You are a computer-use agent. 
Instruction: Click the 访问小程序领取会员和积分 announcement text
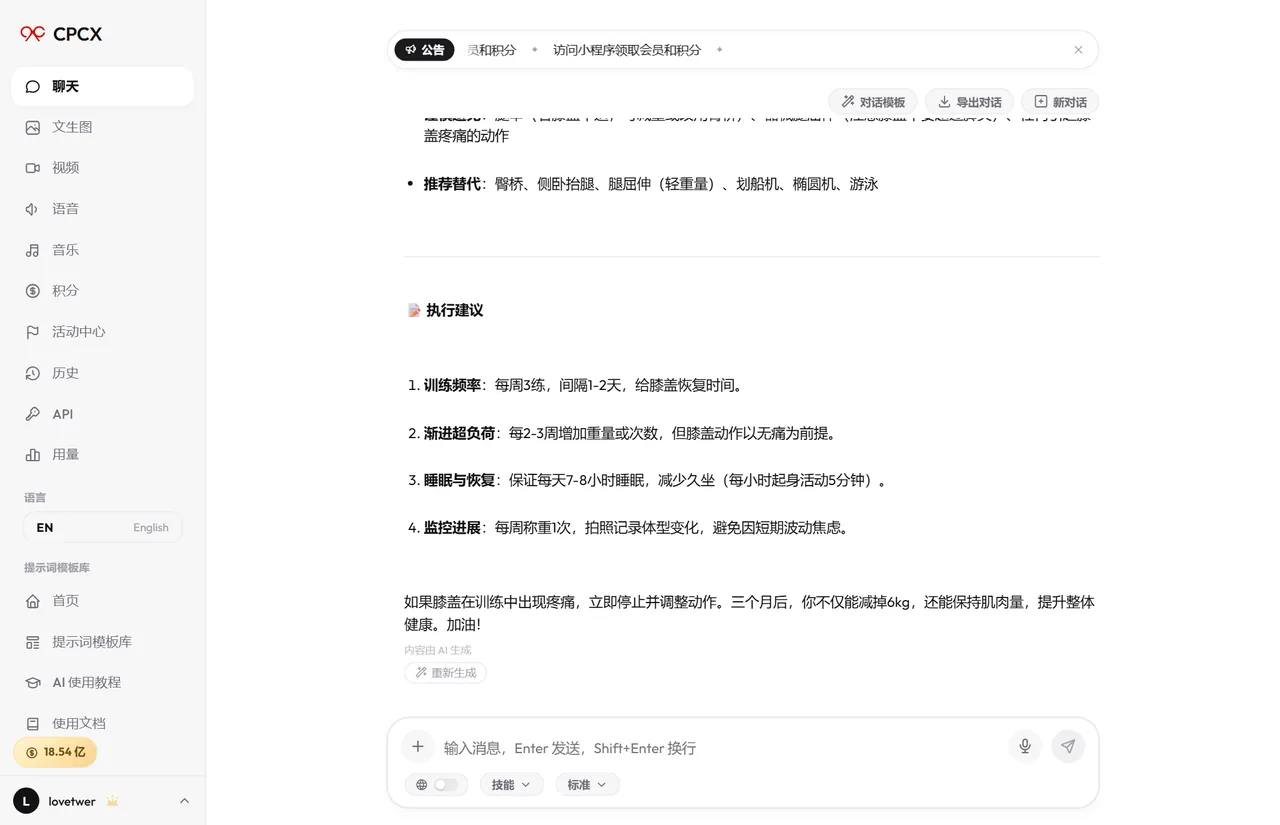[627, 50]
